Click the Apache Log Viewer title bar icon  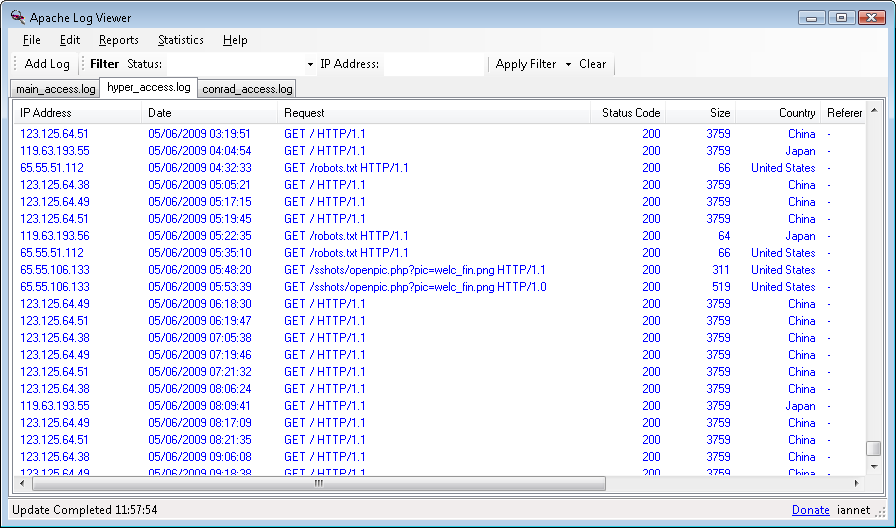point(18,17)
